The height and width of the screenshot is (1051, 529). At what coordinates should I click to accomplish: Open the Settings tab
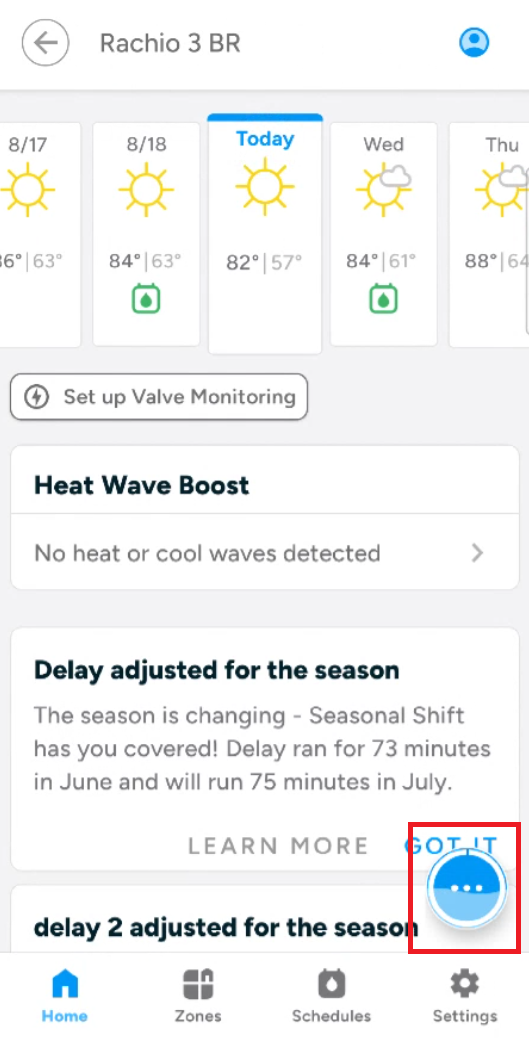pos(465,997)
